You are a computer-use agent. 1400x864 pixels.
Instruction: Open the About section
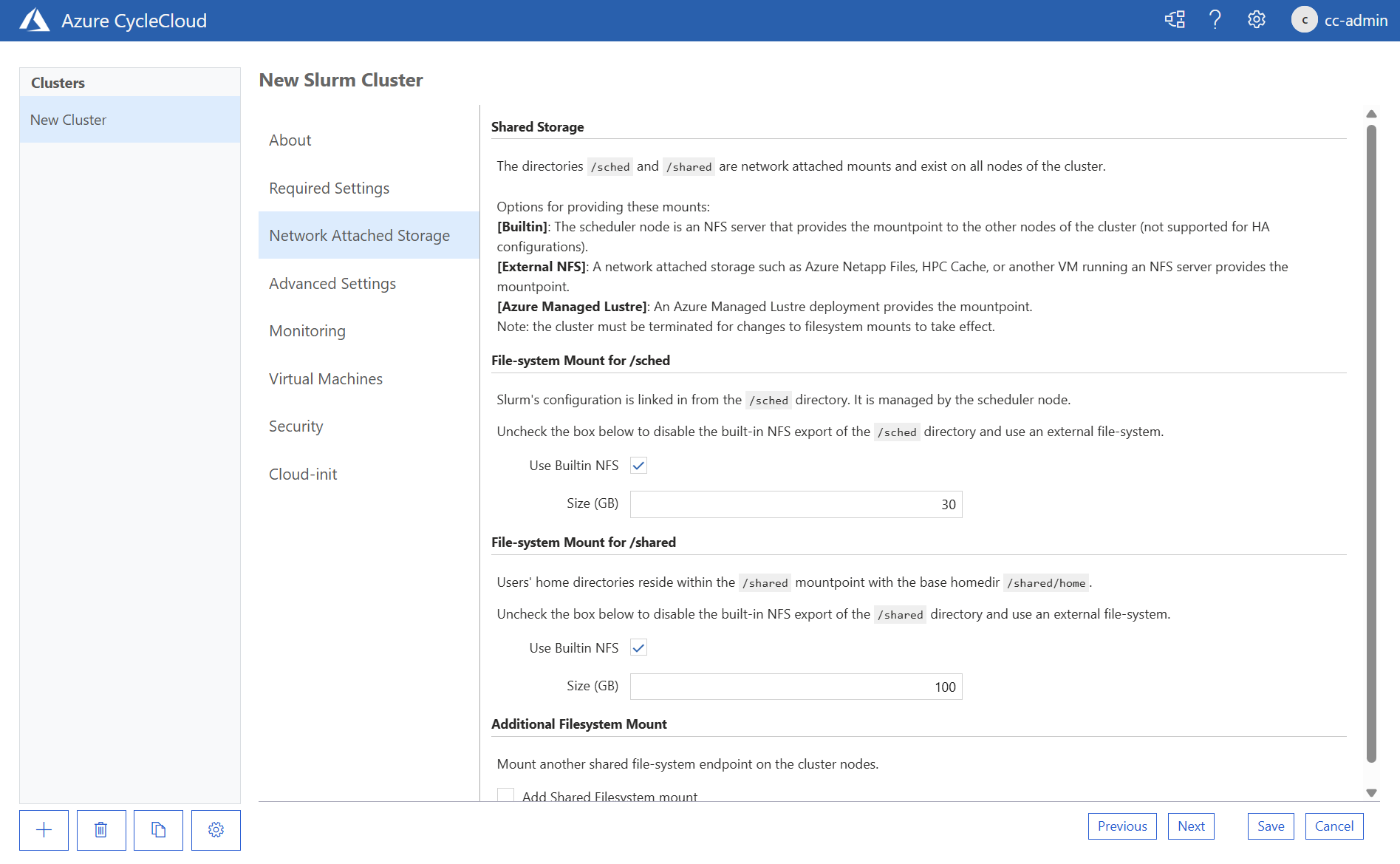(369, 140)
